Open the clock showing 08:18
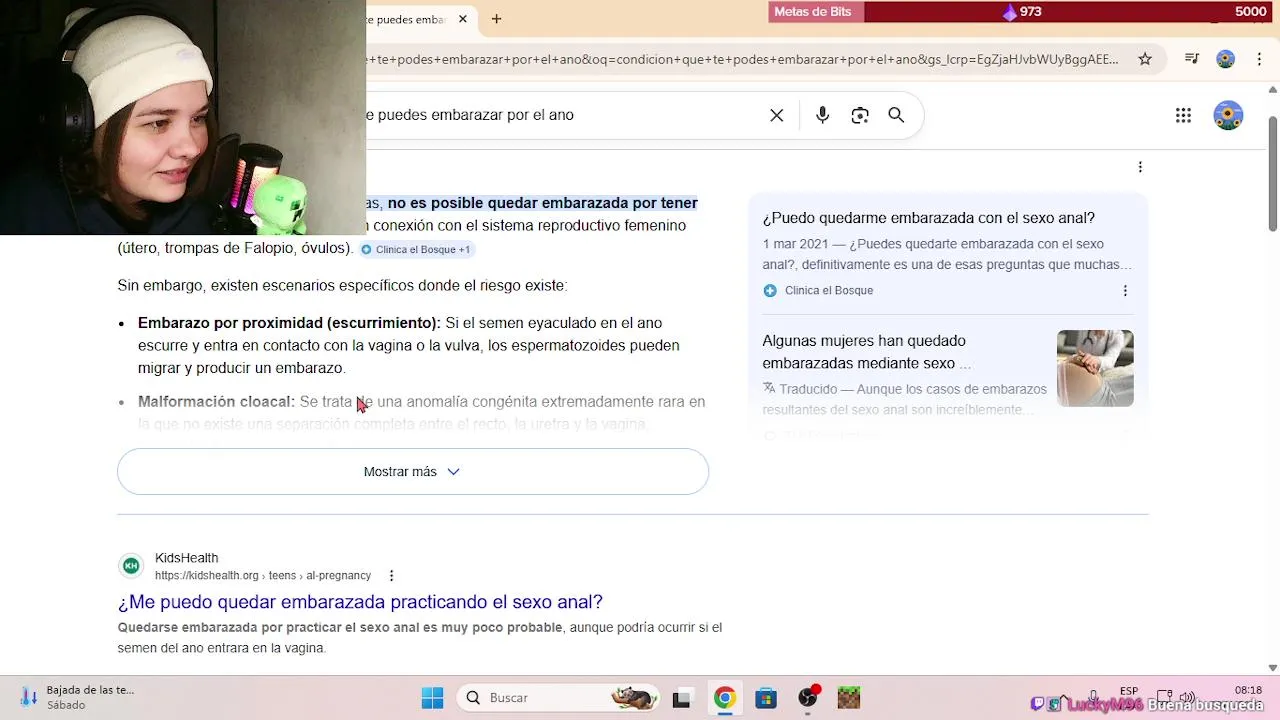The width and height of the screenshot is (1280, 720). coord(1248,691)
